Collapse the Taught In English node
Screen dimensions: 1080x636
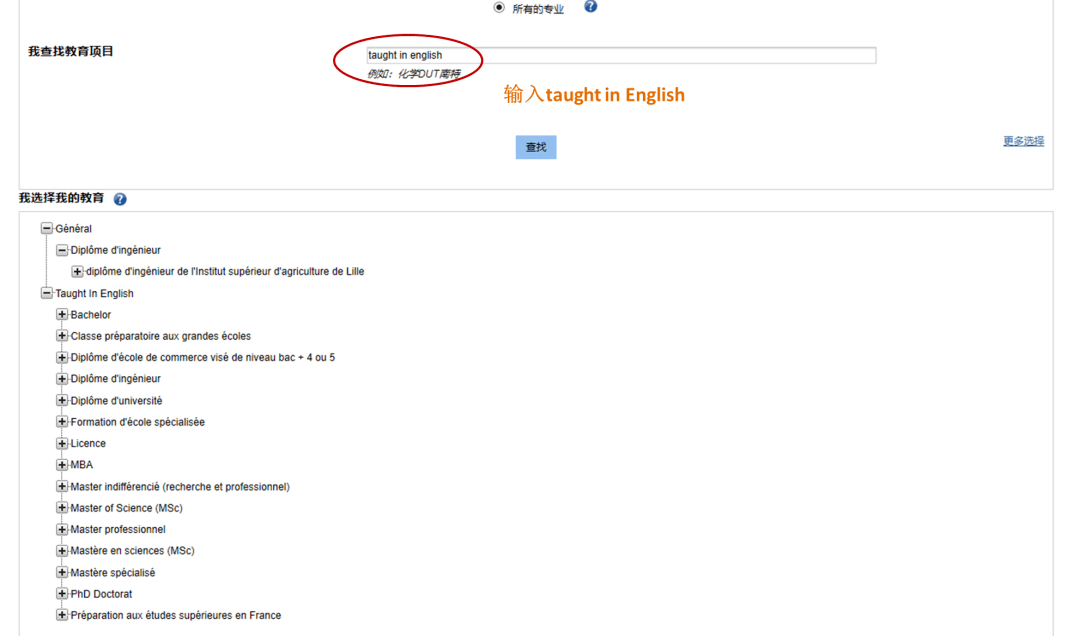(x=46, y=294)
